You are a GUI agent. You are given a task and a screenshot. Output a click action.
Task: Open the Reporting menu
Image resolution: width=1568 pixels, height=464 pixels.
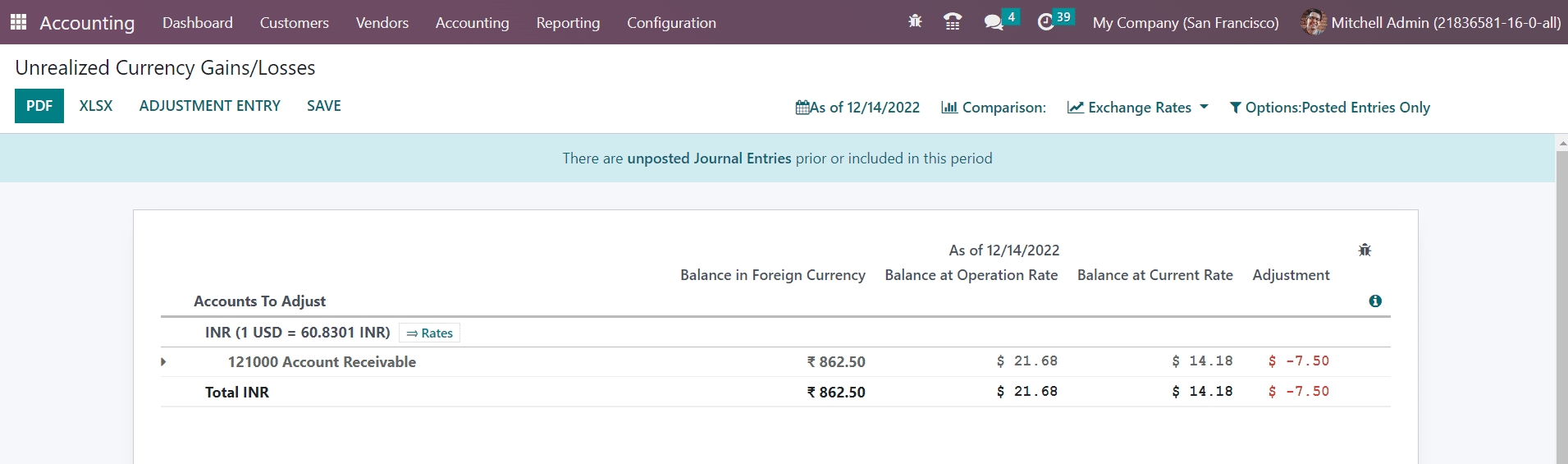coord(568,23)
